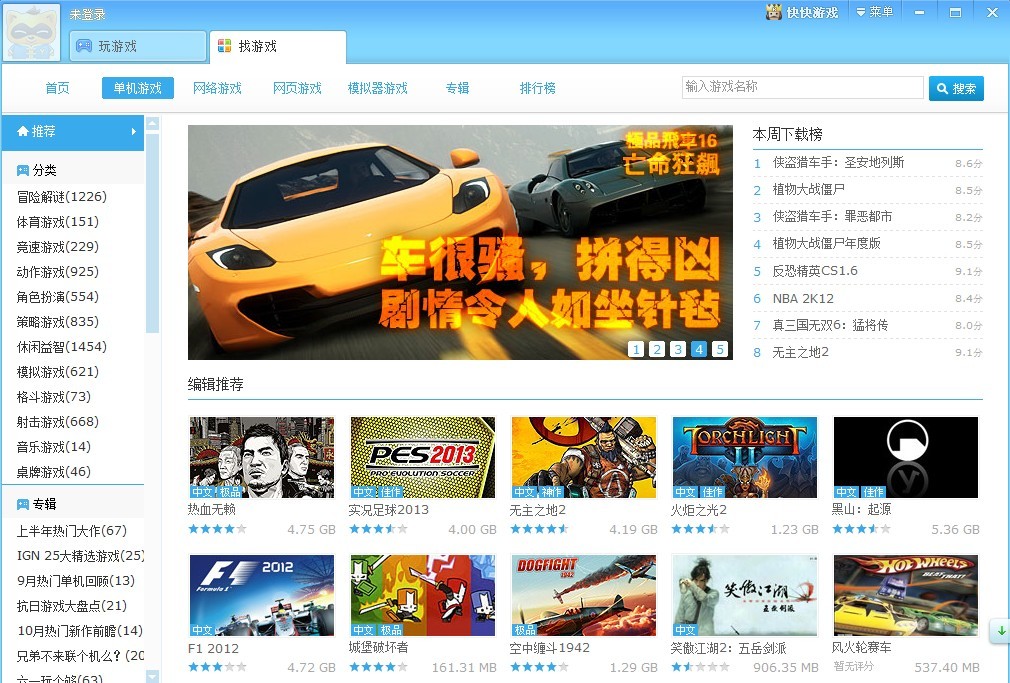The width and height of the screenshot is (1010, 683).
Task: Open 侠盗猎车手：圣安地列斯 in download ranking
Action: [x=839, y=162]
